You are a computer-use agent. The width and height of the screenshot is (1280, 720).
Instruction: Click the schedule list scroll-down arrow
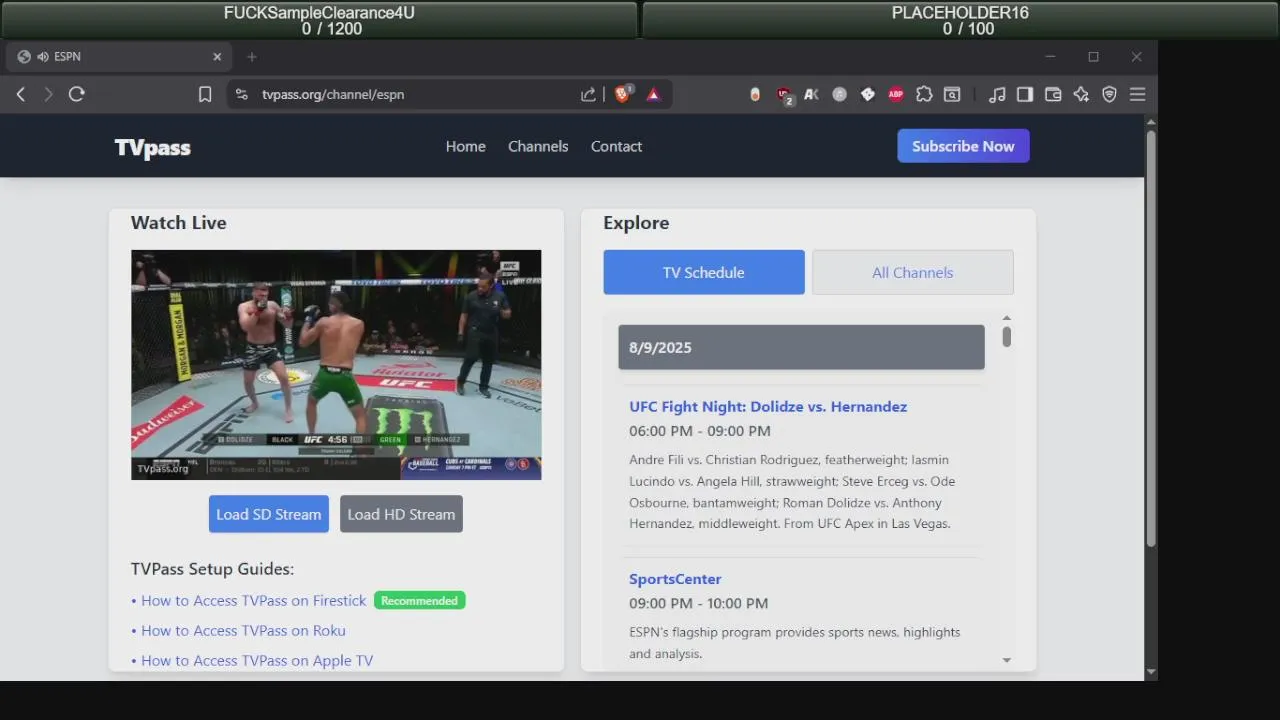1006,660
